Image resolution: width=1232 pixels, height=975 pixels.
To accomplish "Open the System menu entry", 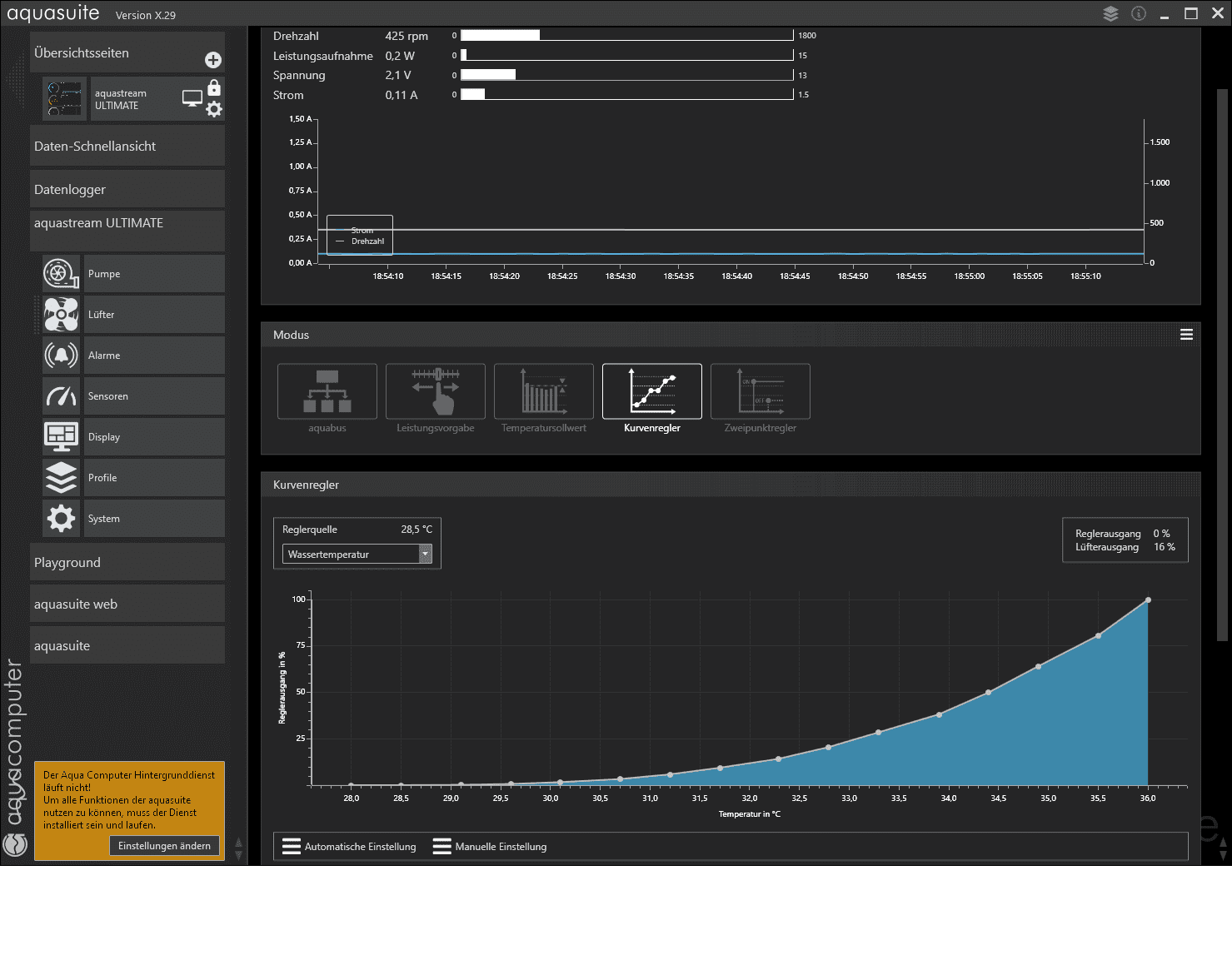I will (154, 518).
